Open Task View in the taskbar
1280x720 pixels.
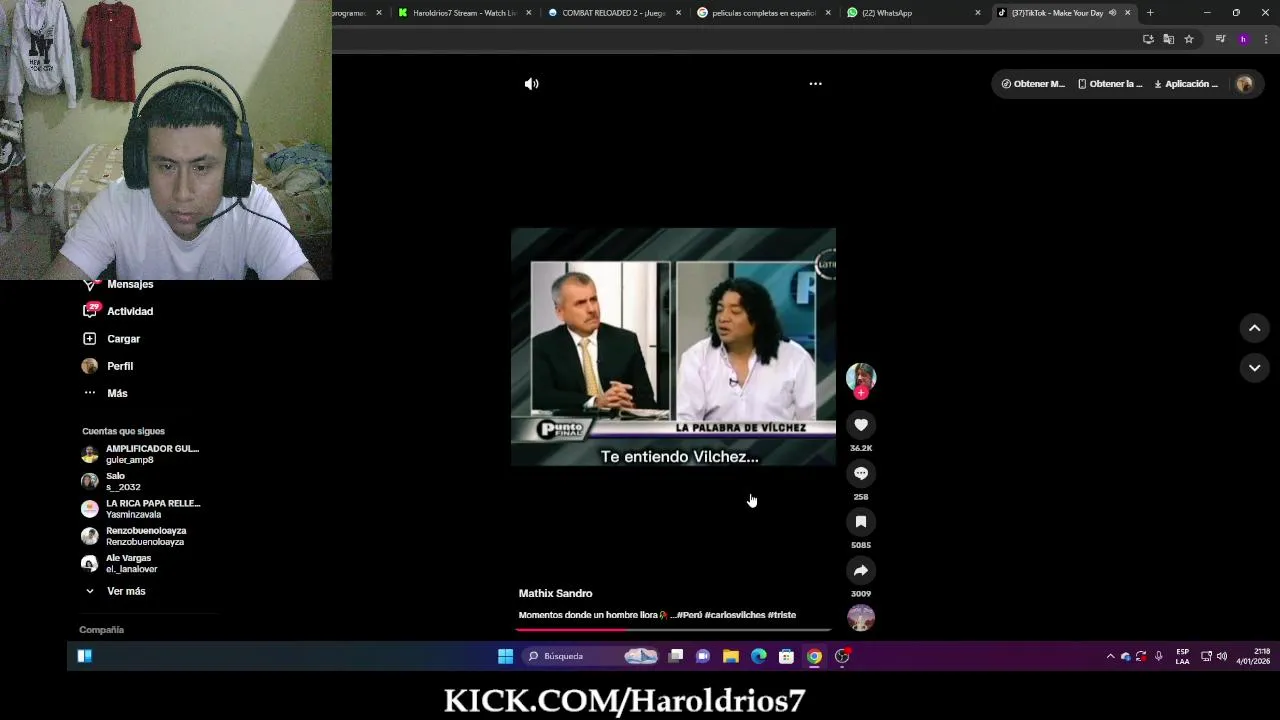676,656
